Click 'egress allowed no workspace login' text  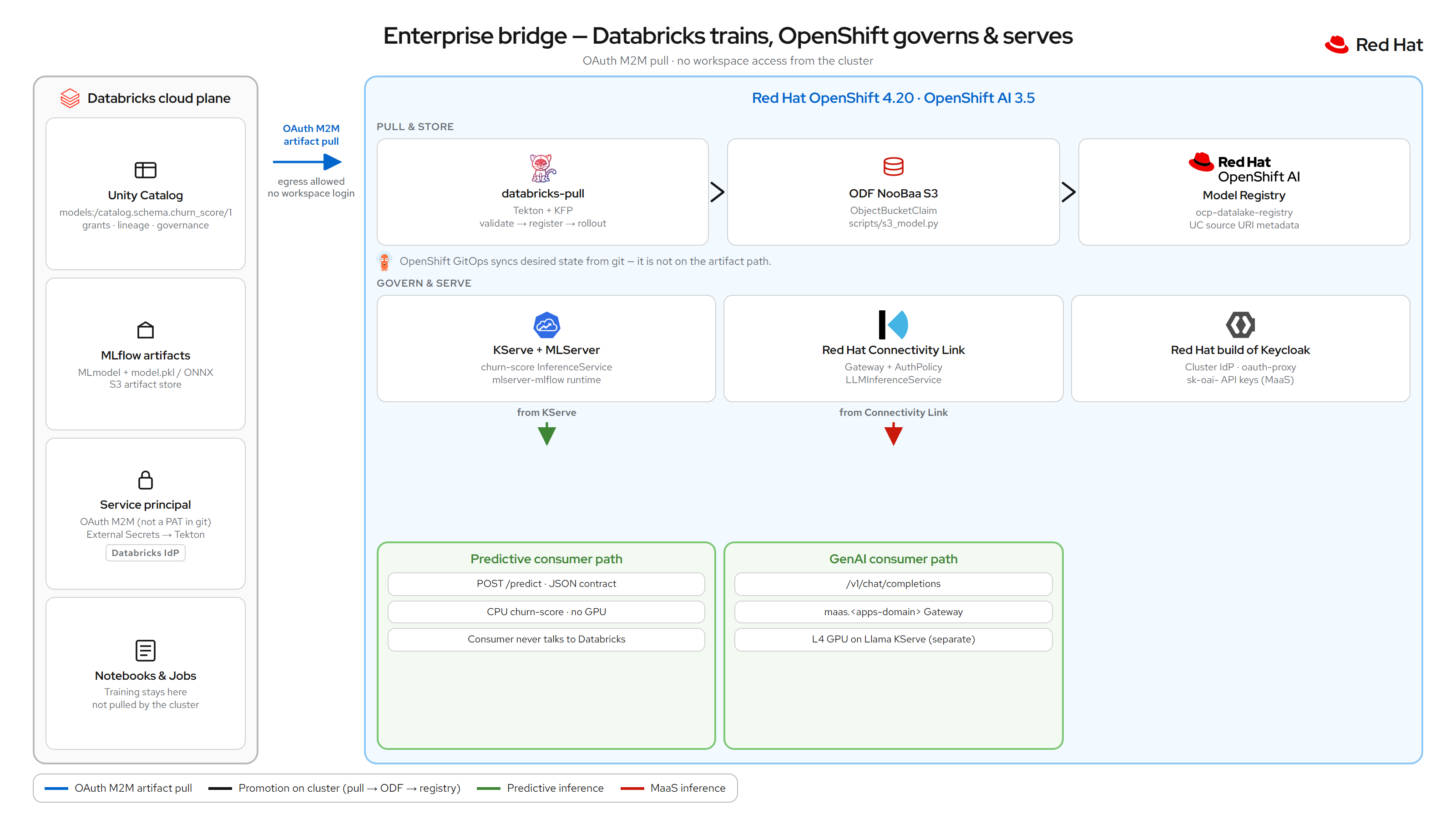pos(311,187)
